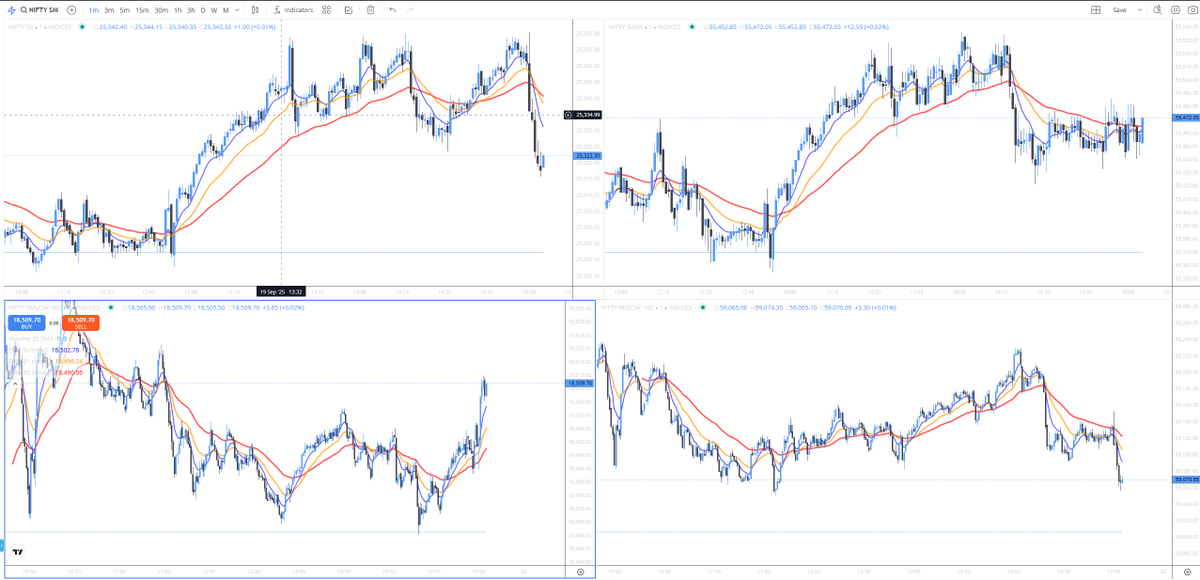Open symbol search showing NIFTY
Image resolution: width=1200 pixels, height=580 pixels.
[x=39, y=10]
